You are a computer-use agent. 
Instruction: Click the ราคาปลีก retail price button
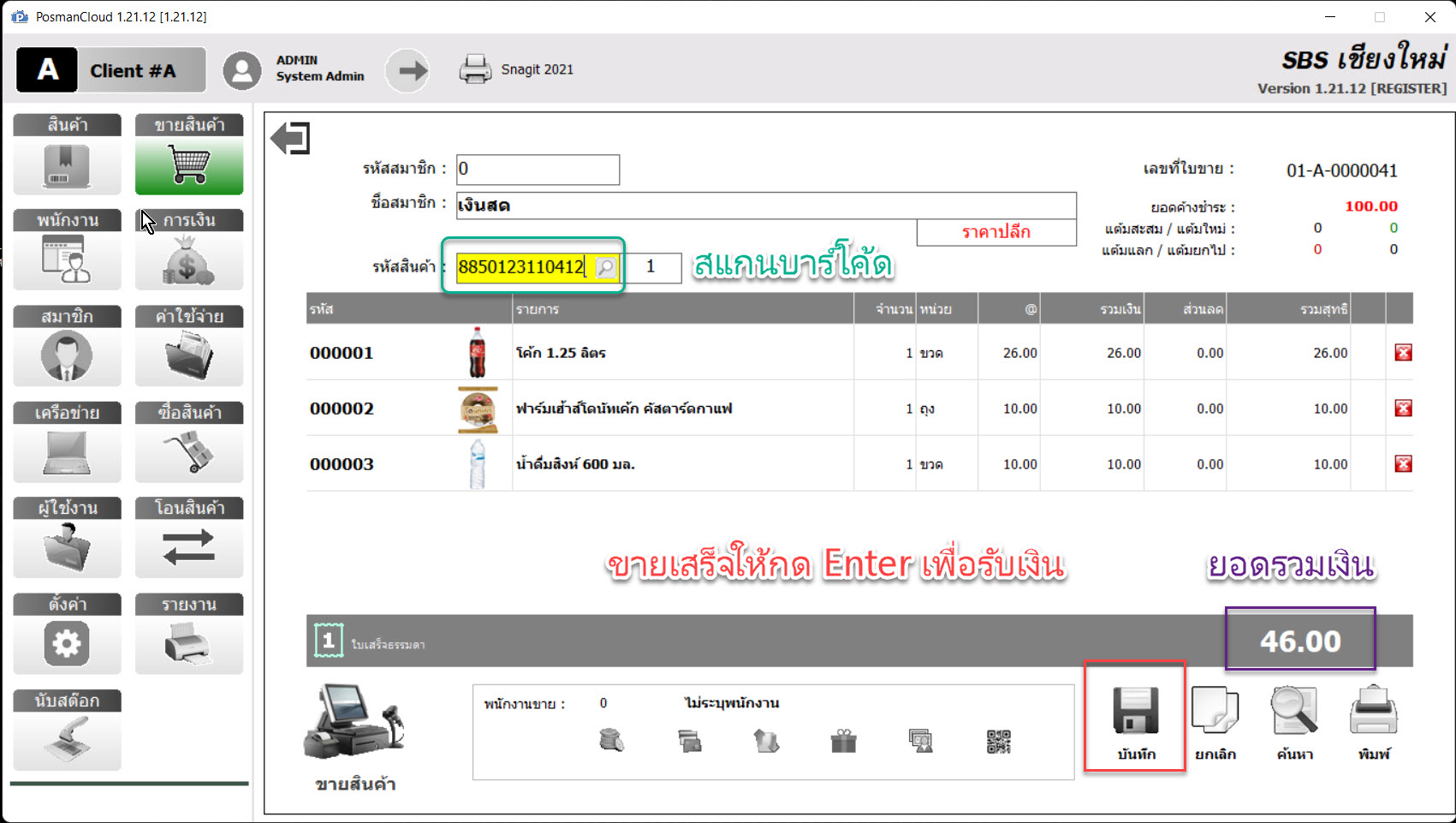pyautogui.click(x=995, y=232)
